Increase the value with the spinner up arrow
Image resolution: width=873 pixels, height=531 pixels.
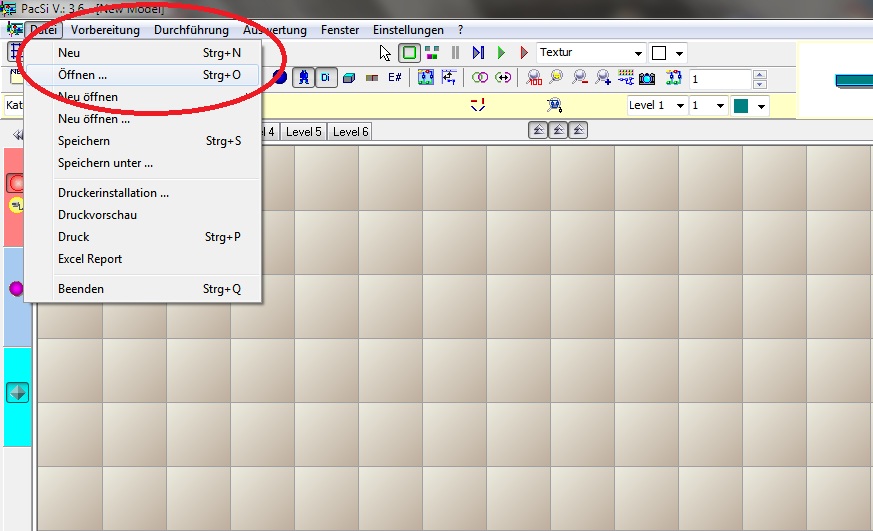coord(760,74)
